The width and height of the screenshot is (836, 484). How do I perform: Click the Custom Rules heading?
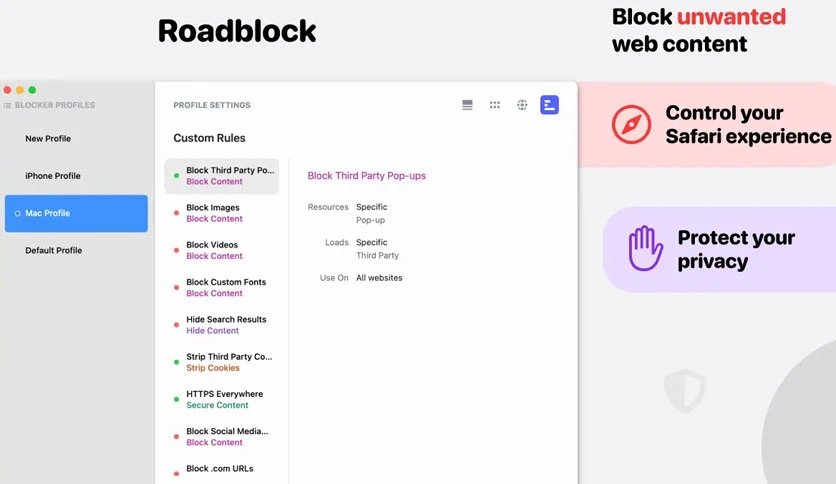point(210,138)
